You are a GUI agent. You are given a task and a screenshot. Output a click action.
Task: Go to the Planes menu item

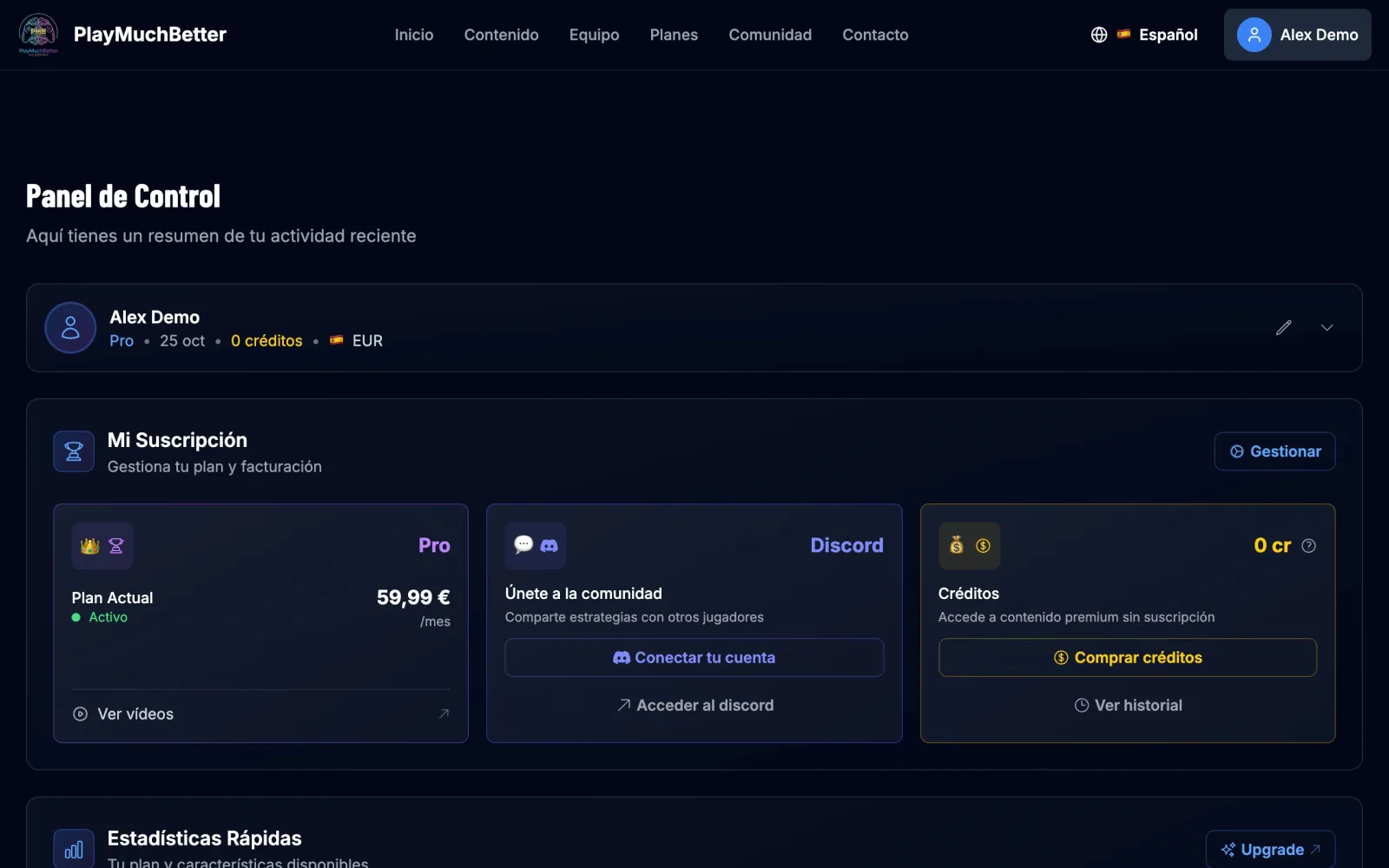[674, 35]
